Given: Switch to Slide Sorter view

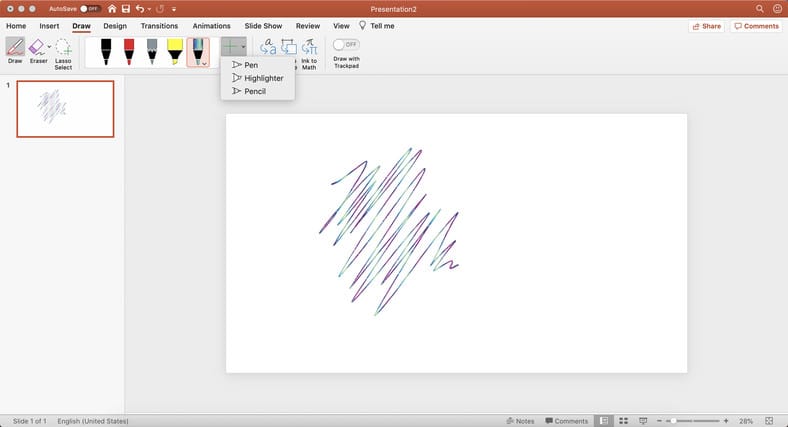Looking at the screenshot, I should (624, 421).
